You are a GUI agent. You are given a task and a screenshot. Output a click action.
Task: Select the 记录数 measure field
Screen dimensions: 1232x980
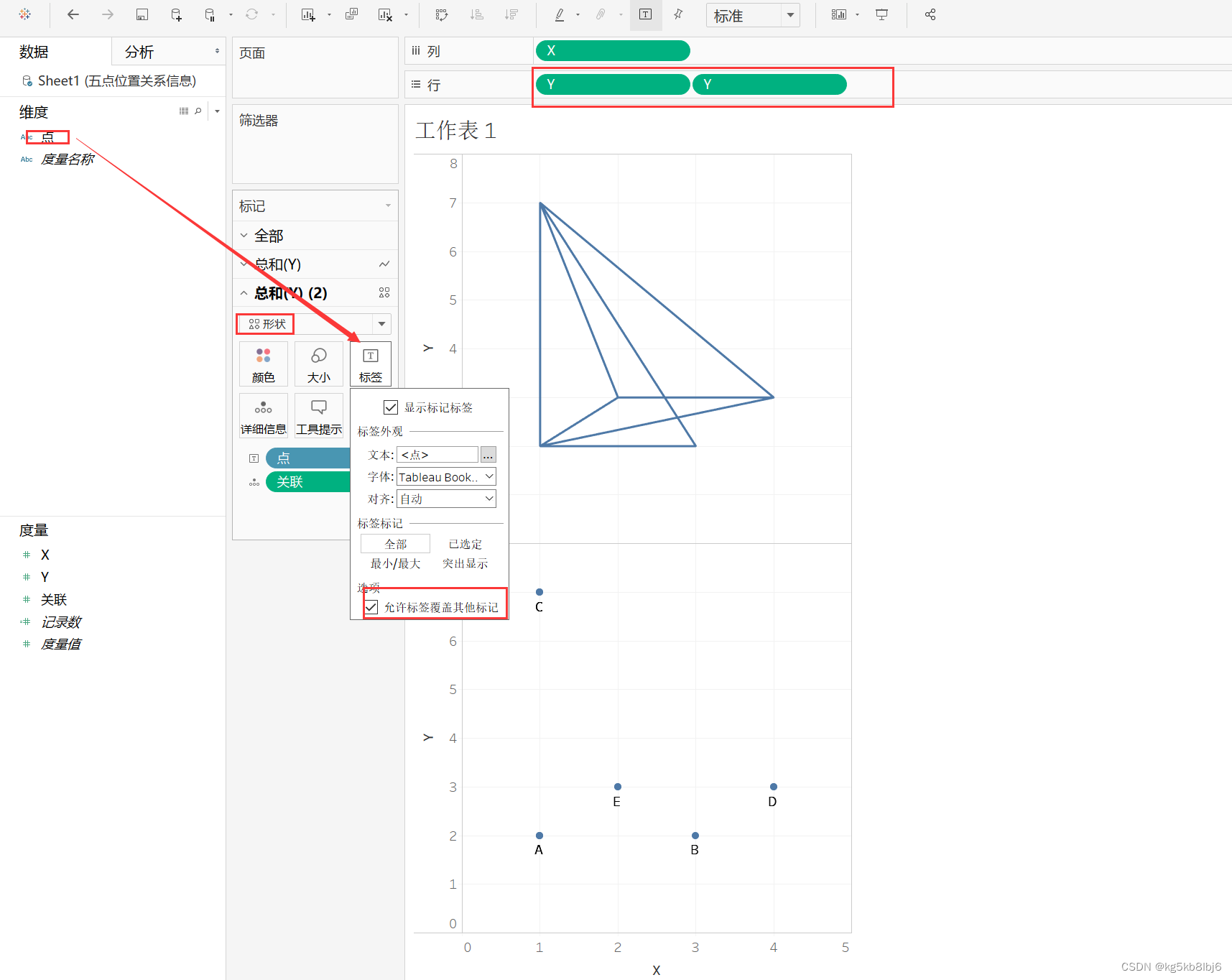click(60, 622)
